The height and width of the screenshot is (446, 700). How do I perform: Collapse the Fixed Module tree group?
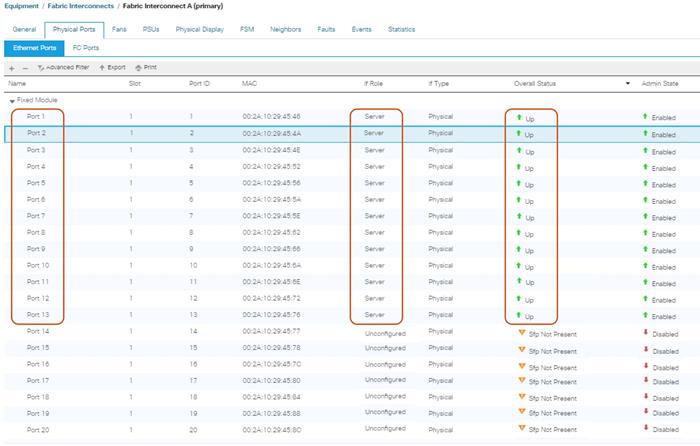[x=12, y=101]
